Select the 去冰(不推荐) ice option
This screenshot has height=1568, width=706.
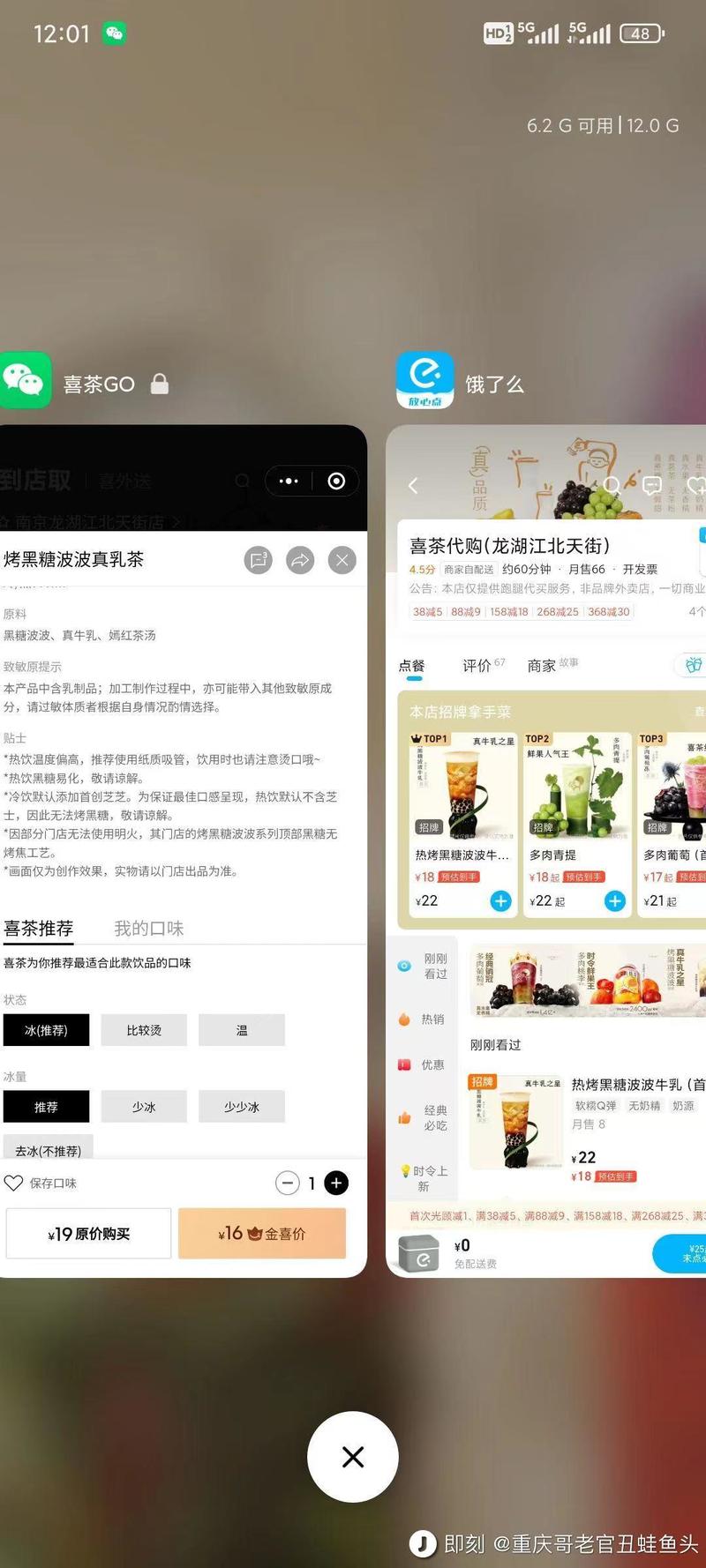click(48, 1147)
